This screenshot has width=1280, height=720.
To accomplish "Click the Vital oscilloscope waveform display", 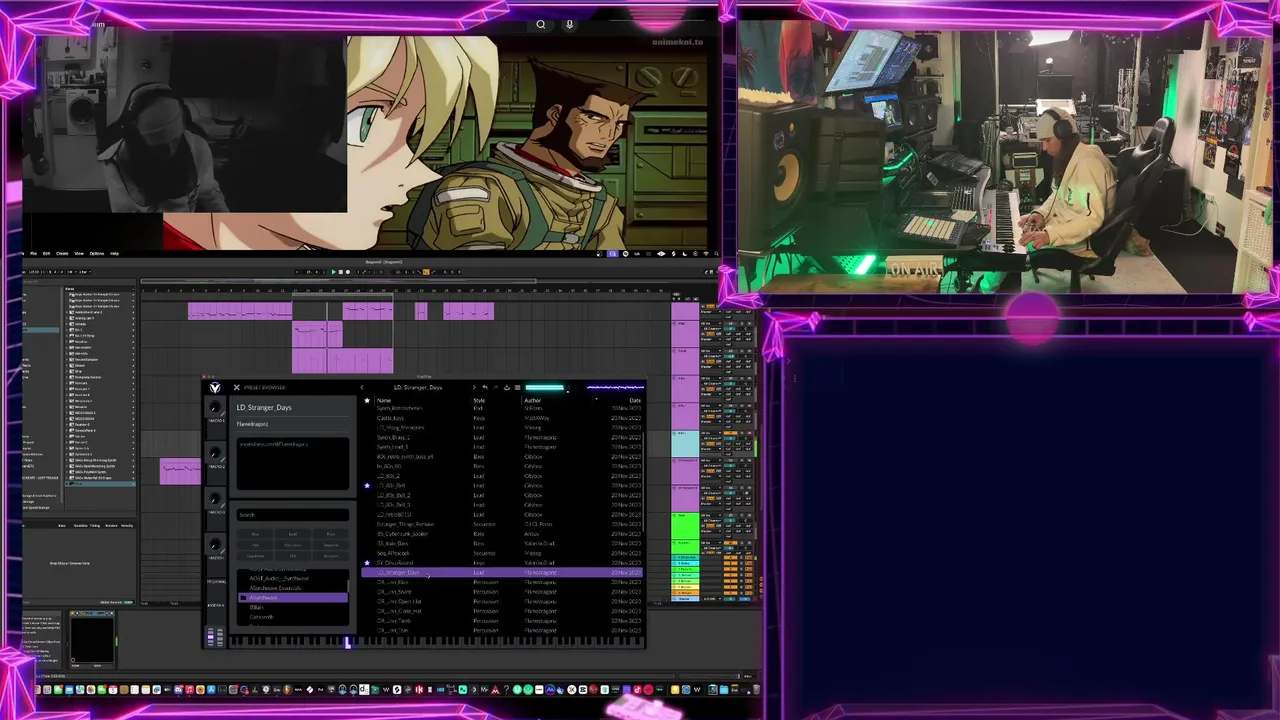I will click(x=614, y=388).
